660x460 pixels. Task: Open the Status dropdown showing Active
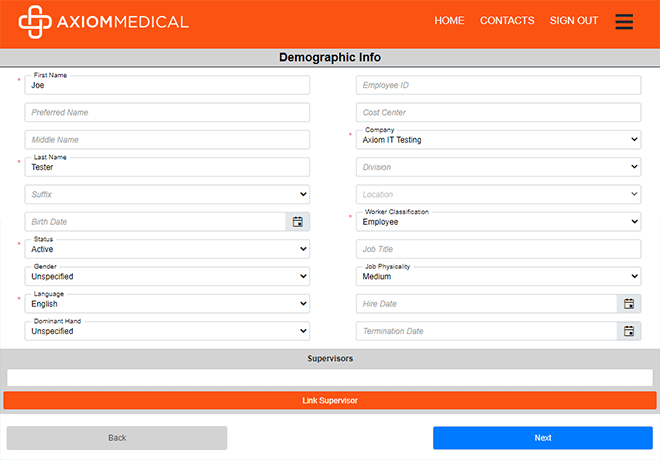click(167, 249)
